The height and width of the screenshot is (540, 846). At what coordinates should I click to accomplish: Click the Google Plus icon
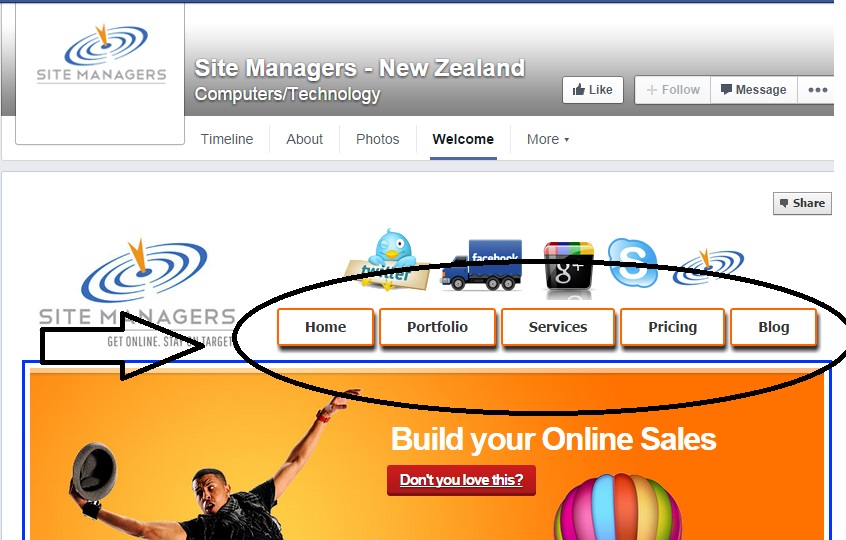pos(568,267)
